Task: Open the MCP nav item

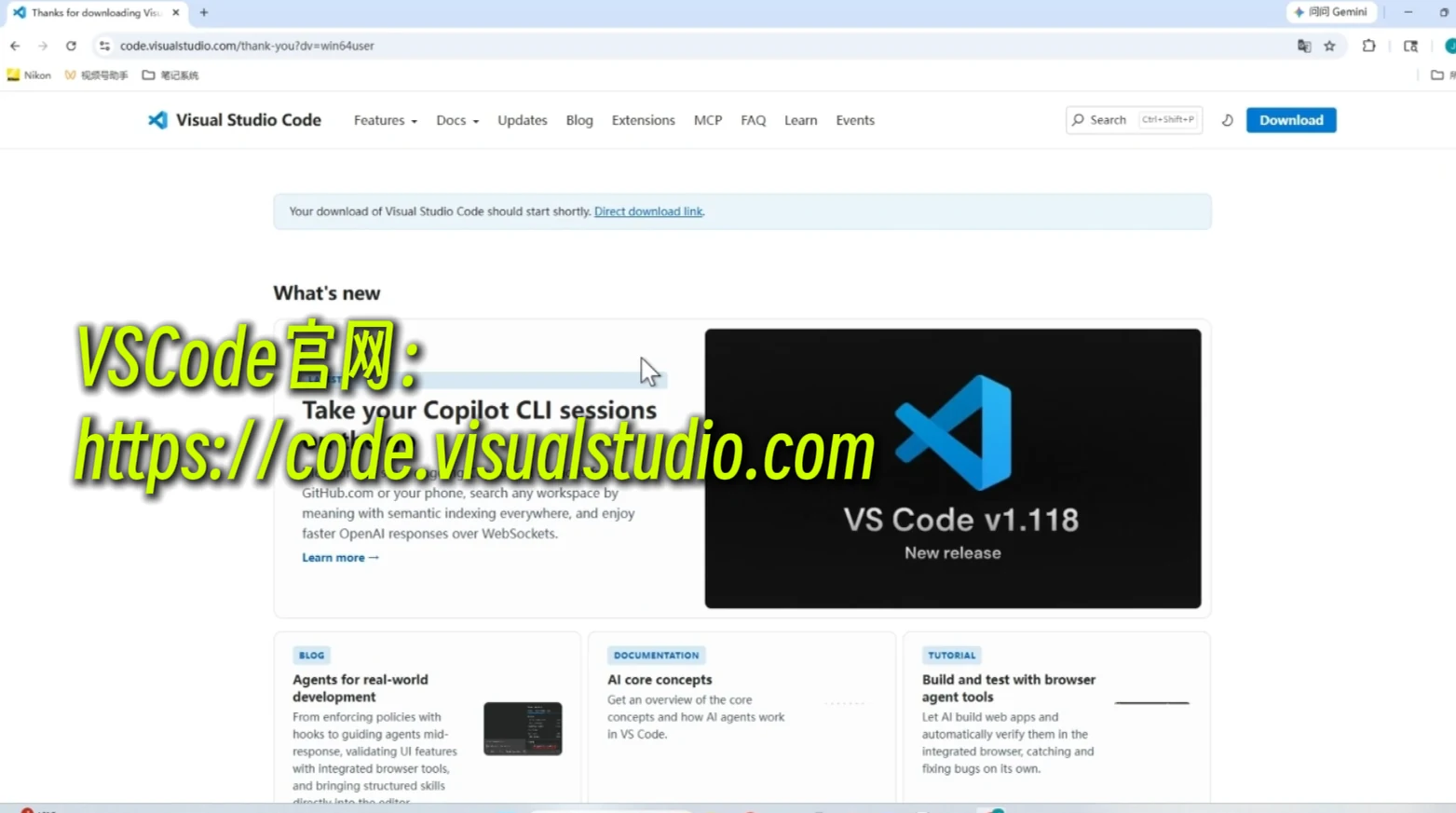Action: (x=708, y=120)
